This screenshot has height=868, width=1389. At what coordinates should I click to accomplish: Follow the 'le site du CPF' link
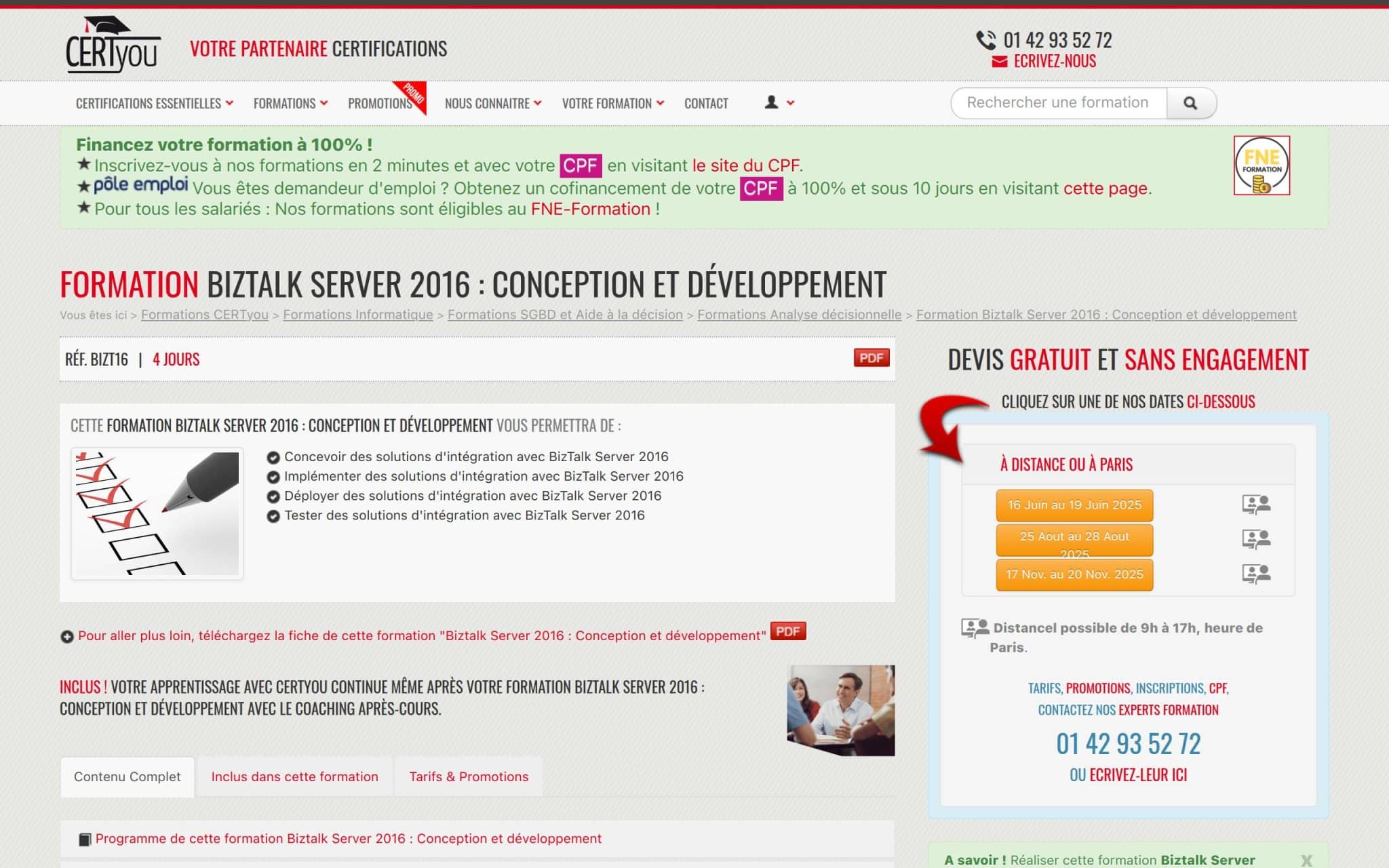click(x=745, y=165)
